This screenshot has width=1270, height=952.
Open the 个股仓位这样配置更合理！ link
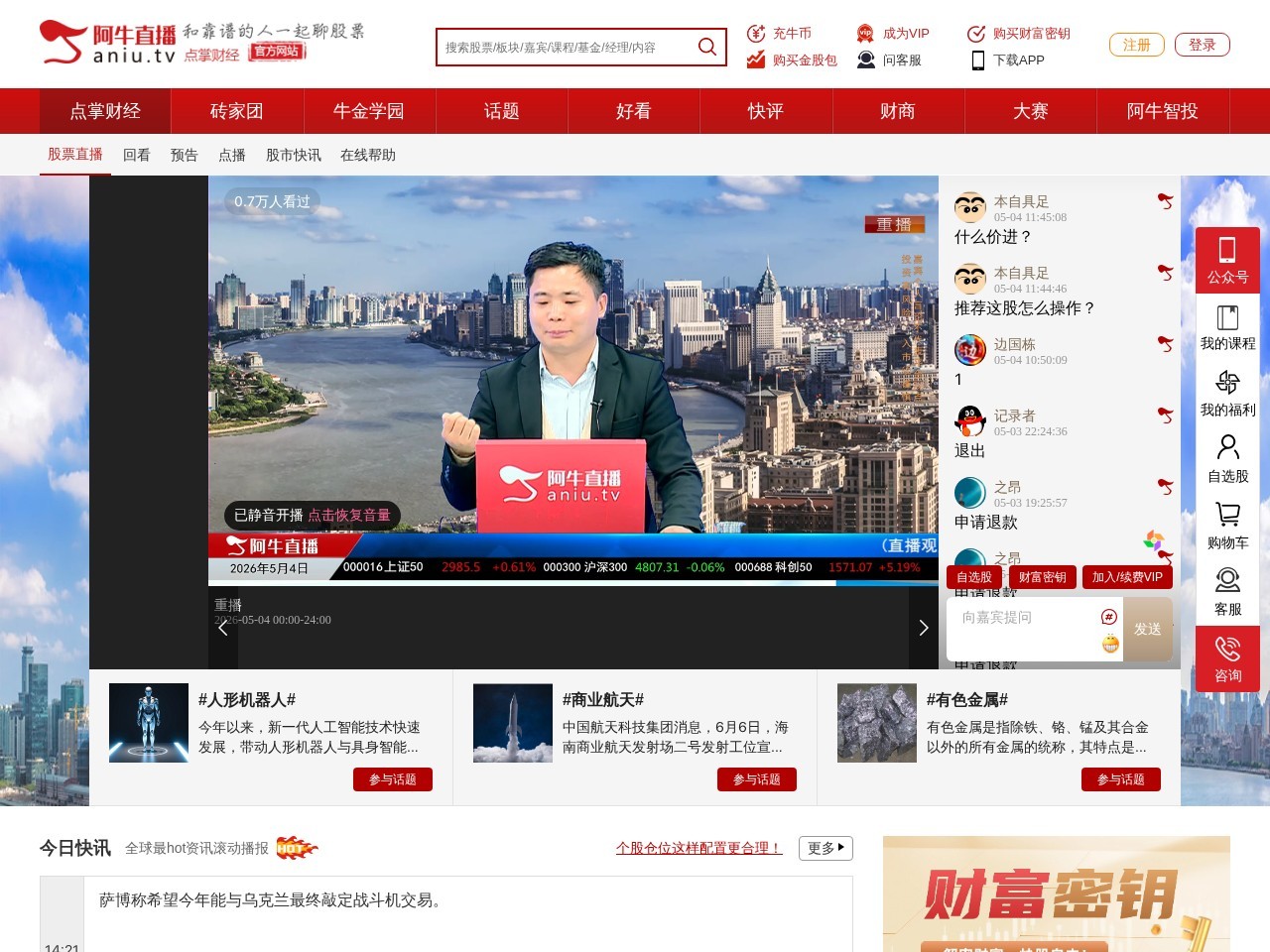(x=699, y=848)
